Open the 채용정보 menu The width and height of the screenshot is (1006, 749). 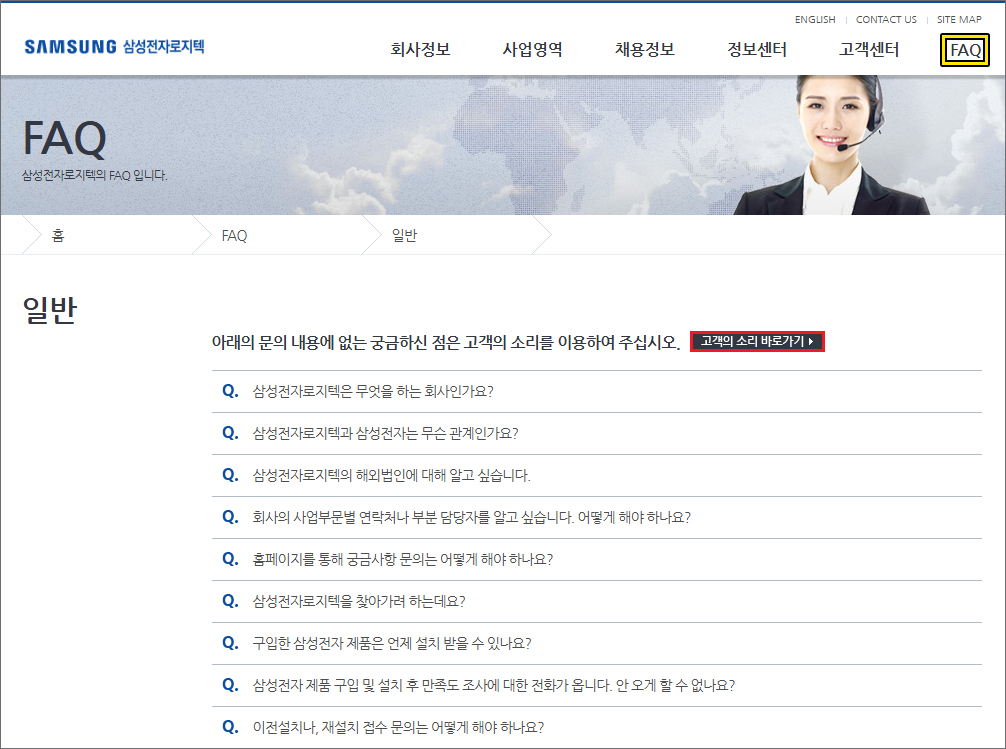tap(645, 49)
